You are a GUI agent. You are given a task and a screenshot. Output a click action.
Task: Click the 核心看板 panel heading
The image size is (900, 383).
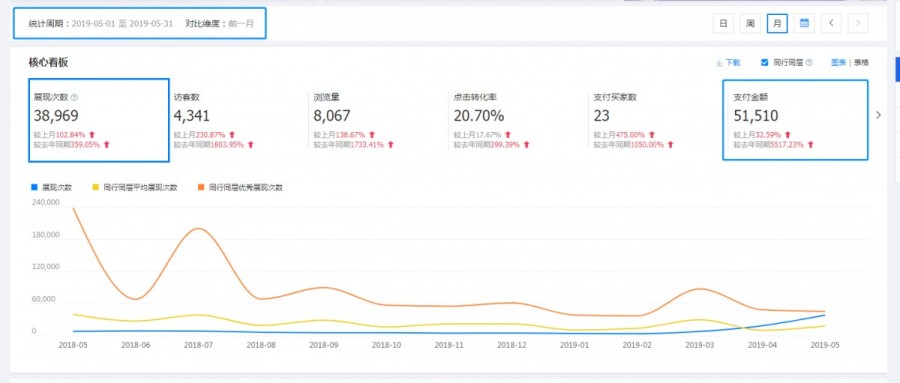[x=48, y=63]
